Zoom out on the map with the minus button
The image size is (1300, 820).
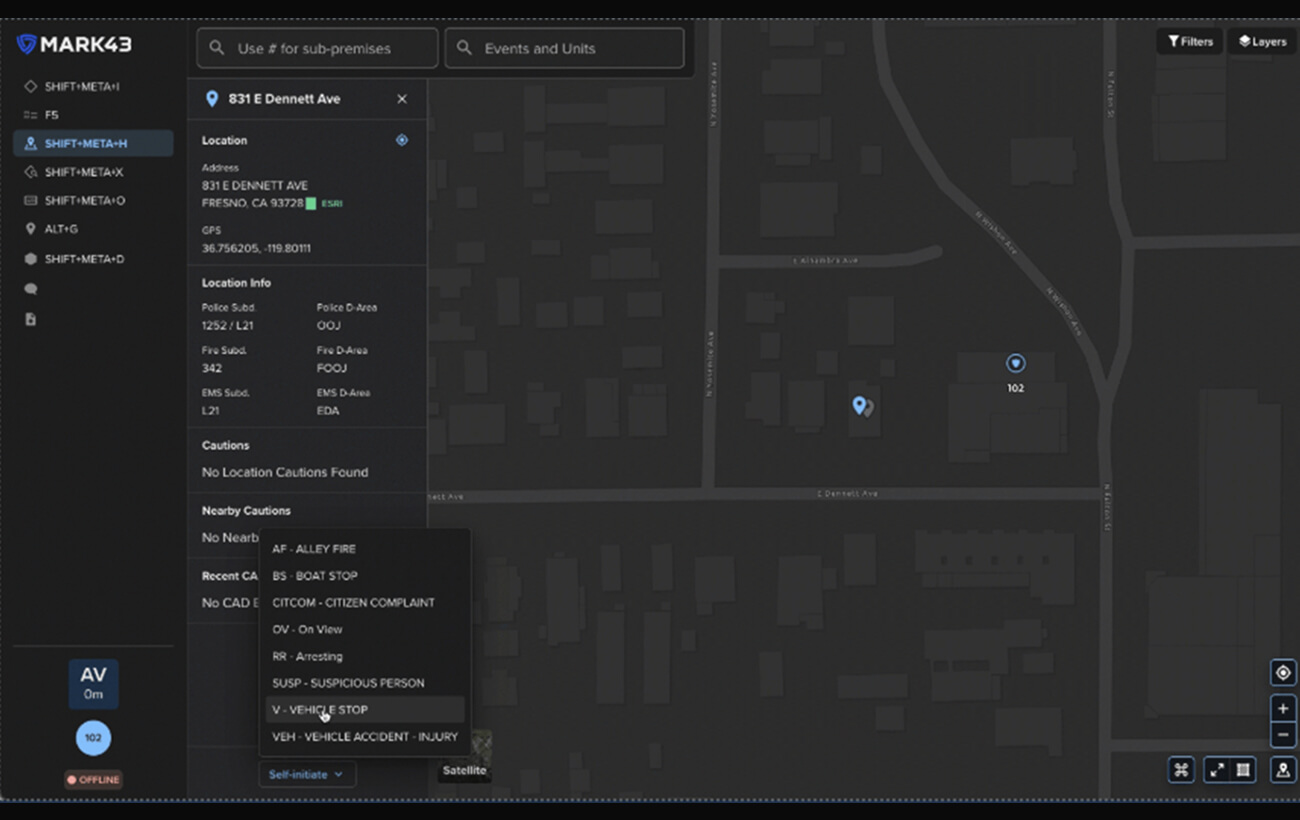pos(1283,734)
